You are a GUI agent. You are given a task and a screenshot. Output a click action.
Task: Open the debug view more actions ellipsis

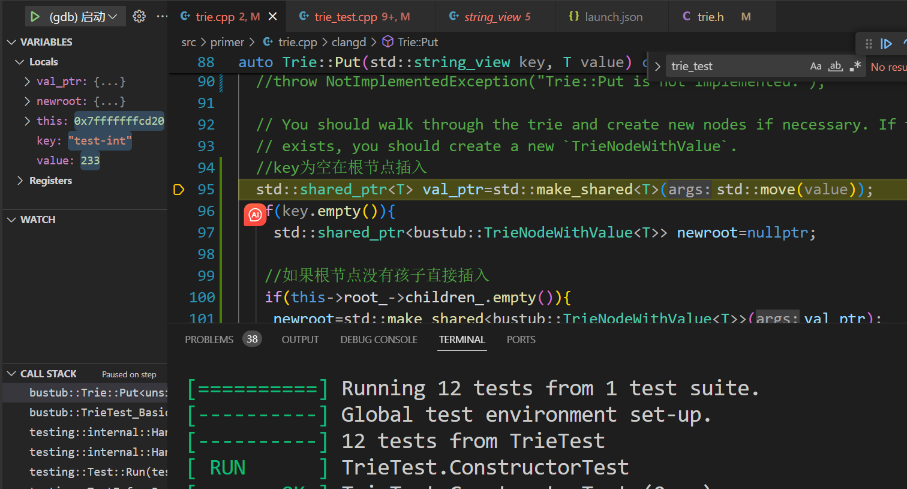[162, 16]
